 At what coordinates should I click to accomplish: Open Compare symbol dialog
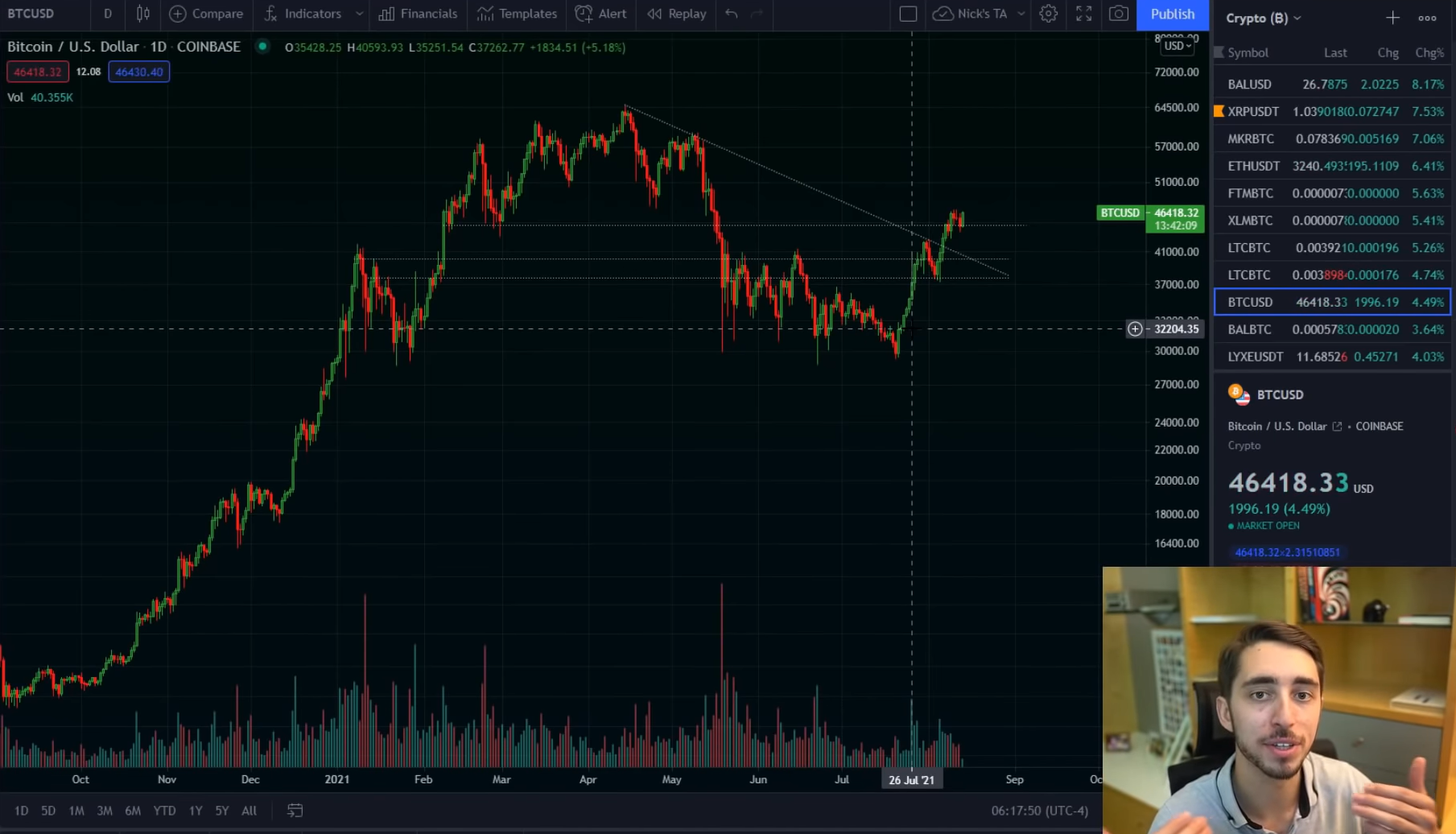click(x=206, y=14)
